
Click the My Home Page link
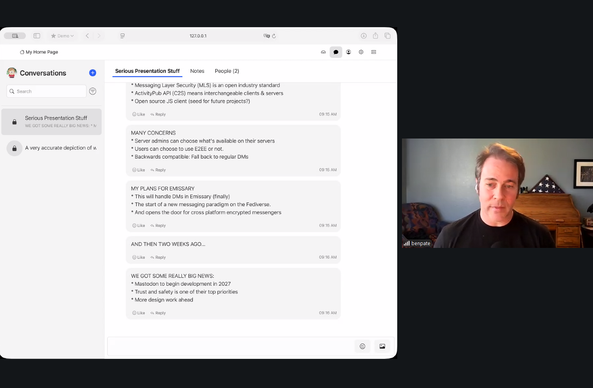(x=39, y=52)
